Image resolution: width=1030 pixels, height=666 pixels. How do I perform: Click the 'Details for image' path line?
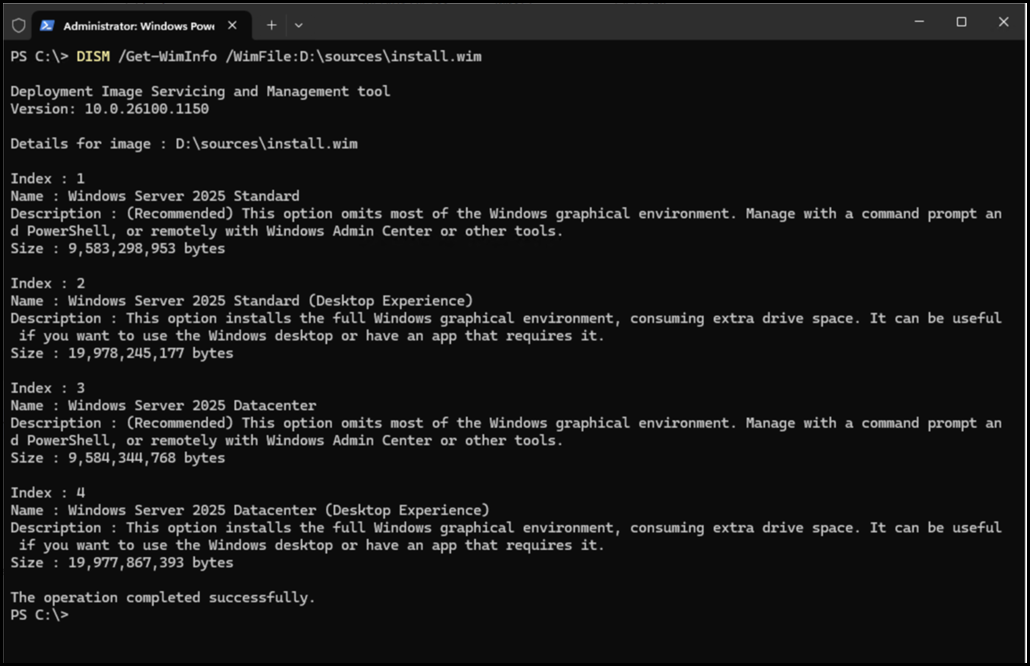184,144
